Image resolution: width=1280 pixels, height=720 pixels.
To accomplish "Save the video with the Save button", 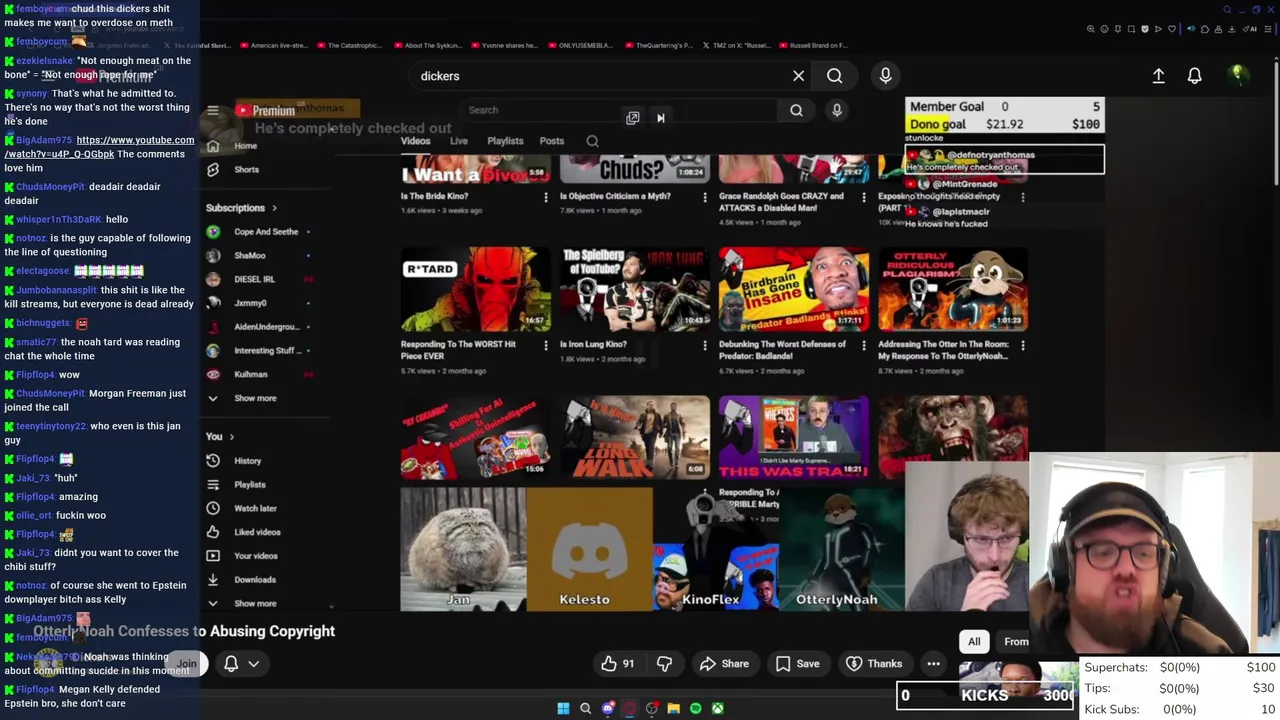I will point(797,664).
